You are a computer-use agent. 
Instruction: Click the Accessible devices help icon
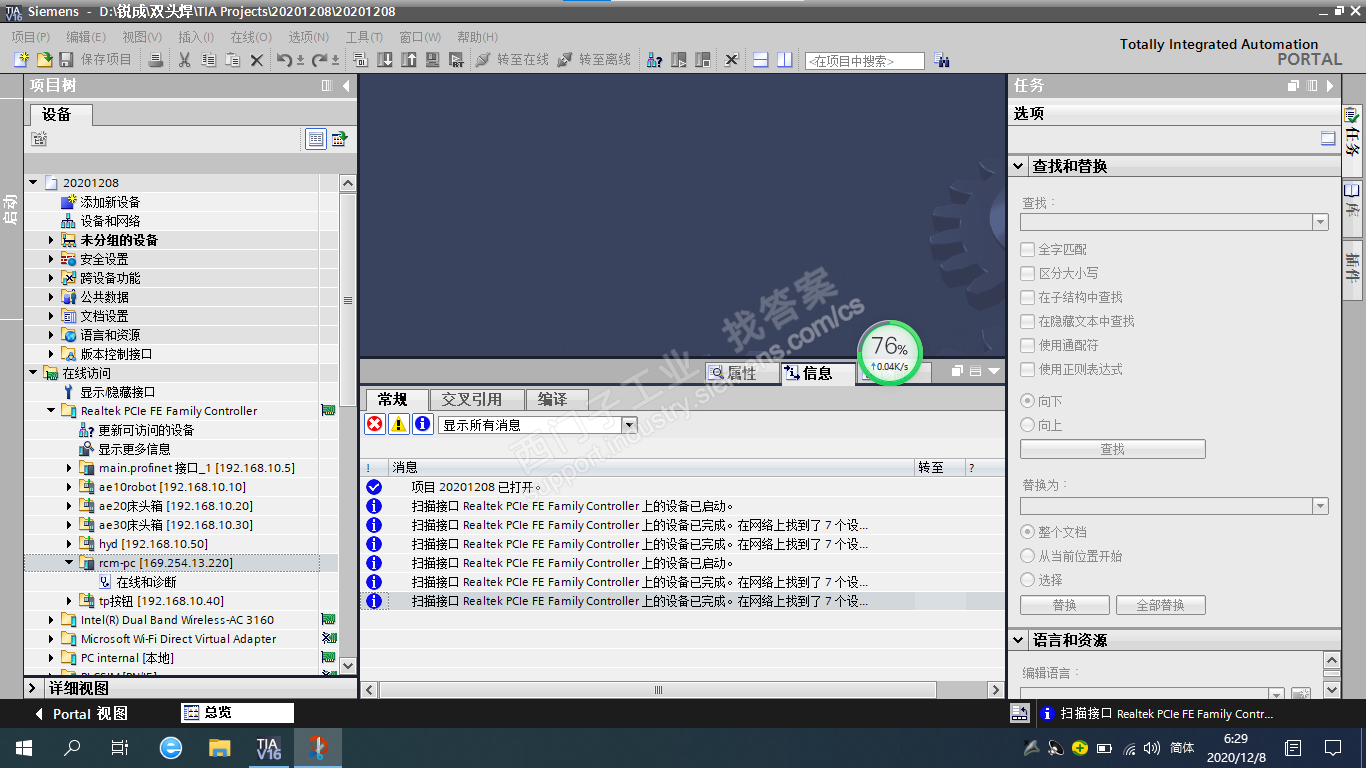pyautogui.click(x=654, y=60)
